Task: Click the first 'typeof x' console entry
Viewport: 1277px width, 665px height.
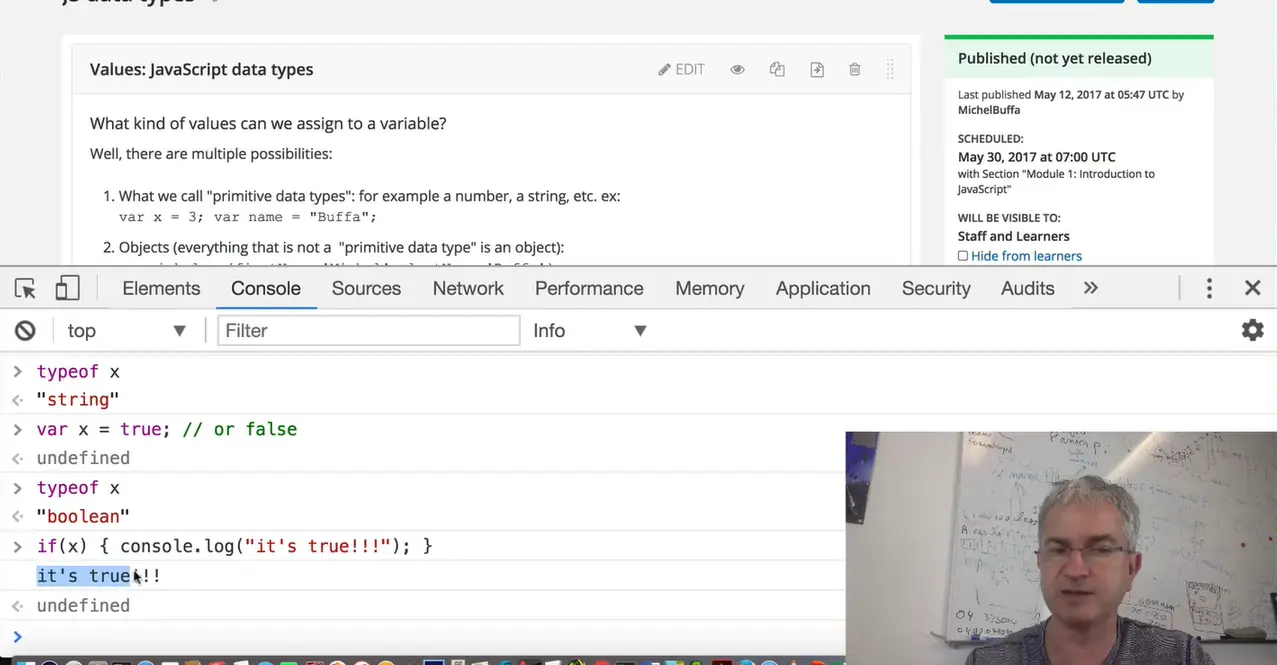Action: 78,371
